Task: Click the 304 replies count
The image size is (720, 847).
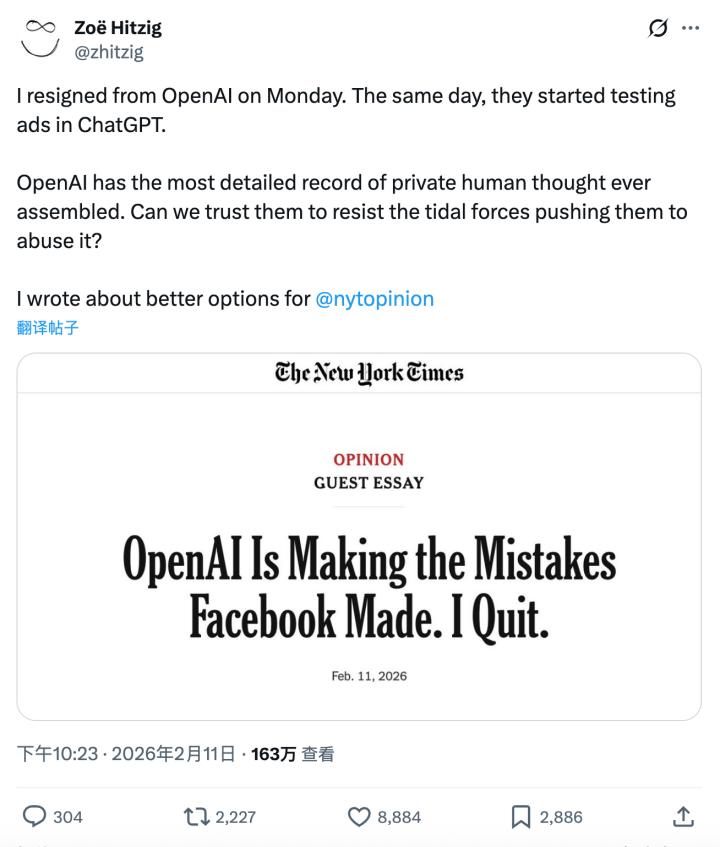Action: click(68, 817)
